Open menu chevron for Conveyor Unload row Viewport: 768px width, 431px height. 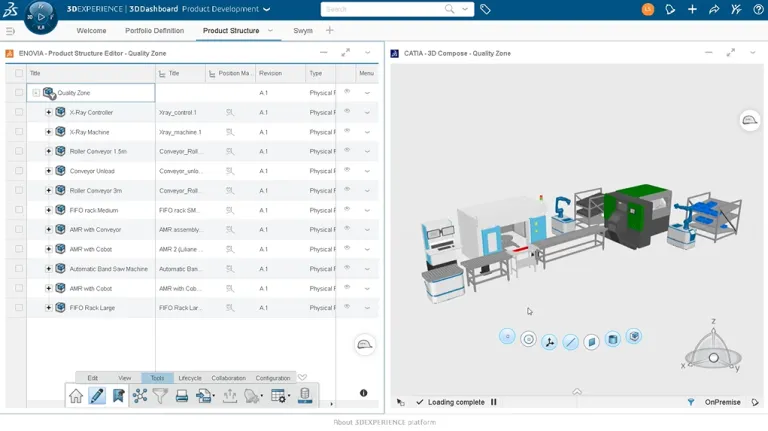pos(367,171)
